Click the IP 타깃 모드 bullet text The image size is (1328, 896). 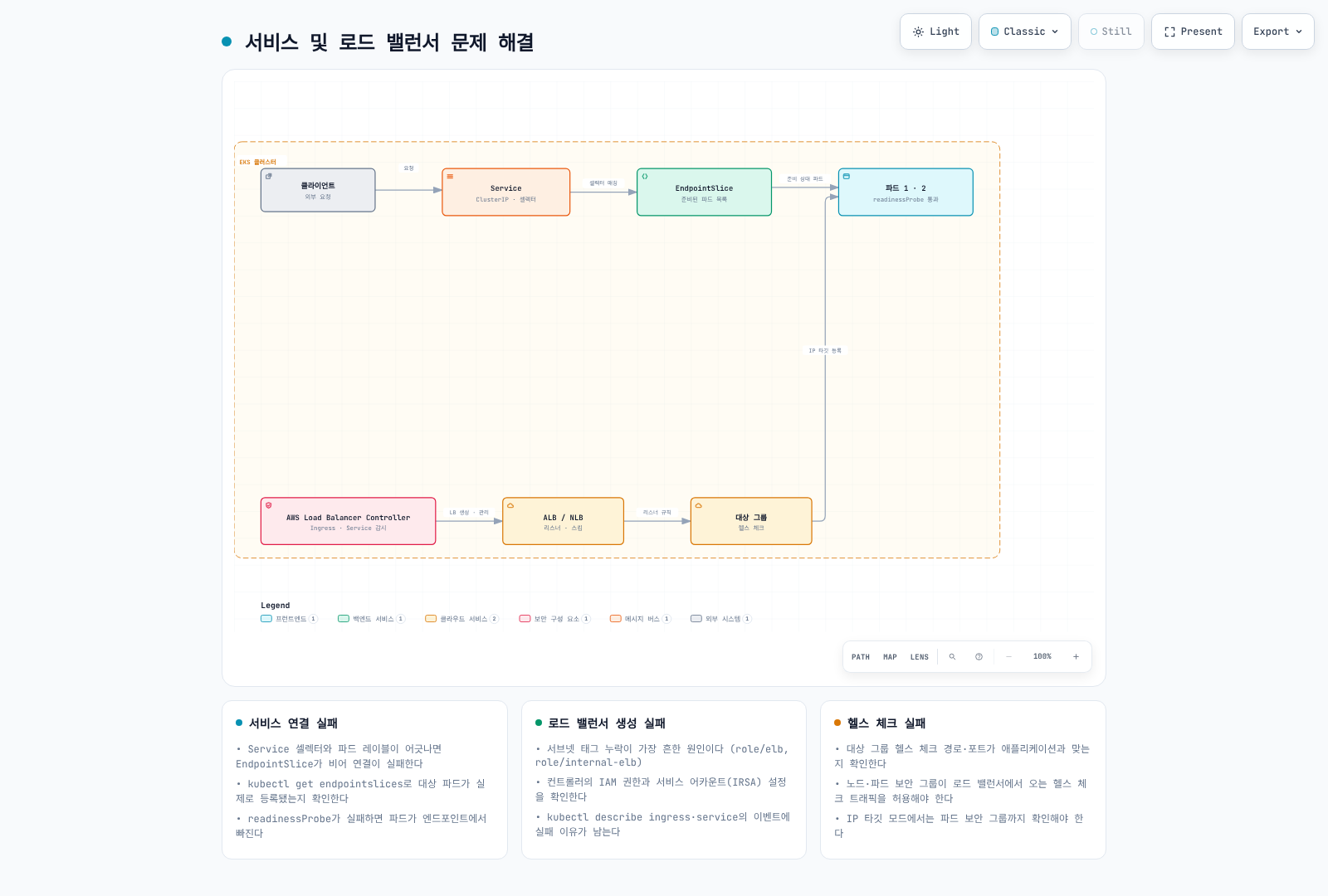959,825
